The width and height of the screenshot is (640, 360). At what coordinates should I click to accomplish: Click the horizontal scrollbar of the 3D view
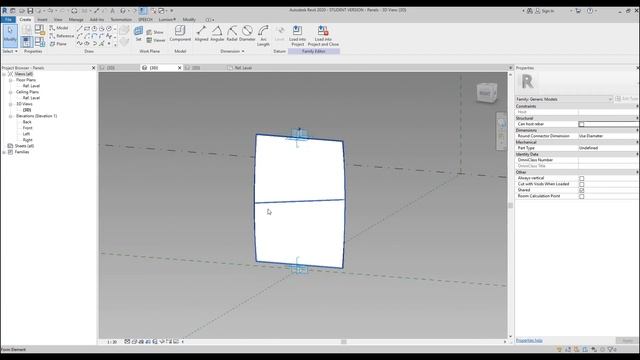click(344, 342)
